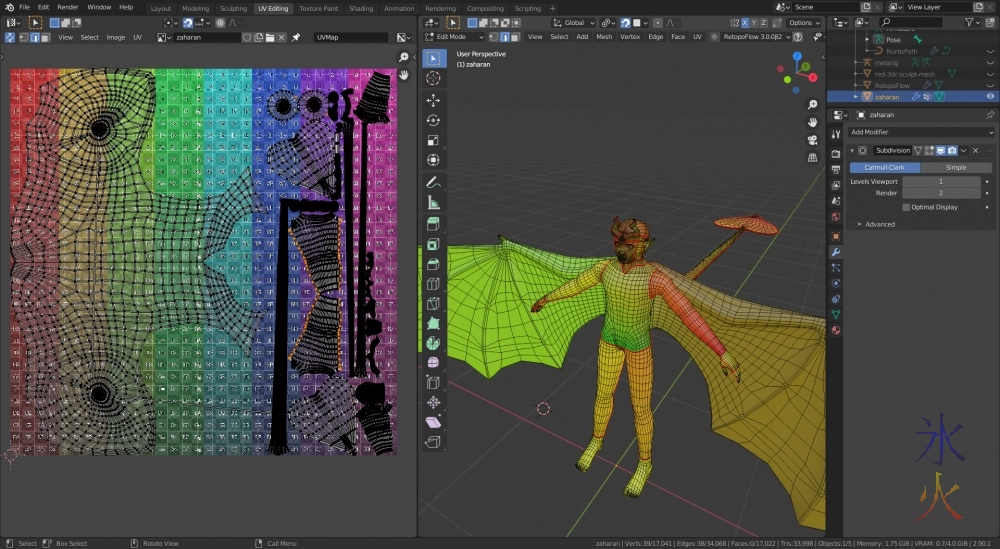Click the pin icon in the UV editor header
Viewport: 1000px width, 549px height.
point(296,37)
